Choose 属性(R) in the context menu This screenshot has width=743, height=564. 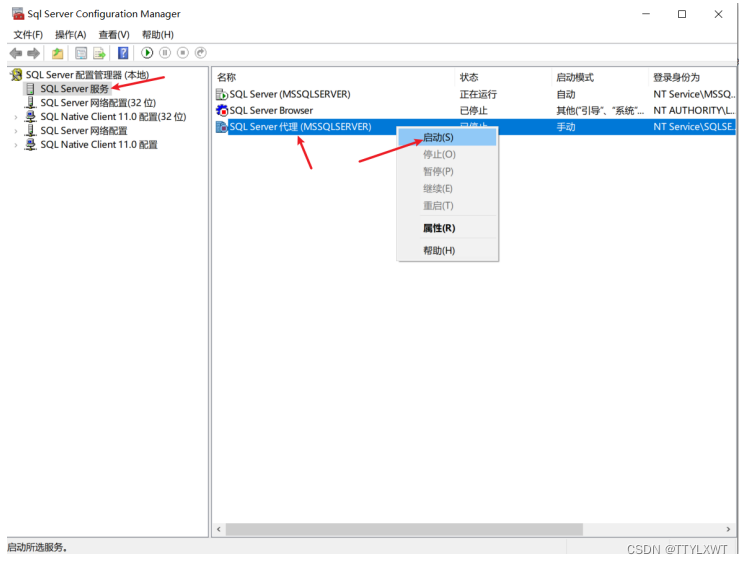[x=447, y=228]
